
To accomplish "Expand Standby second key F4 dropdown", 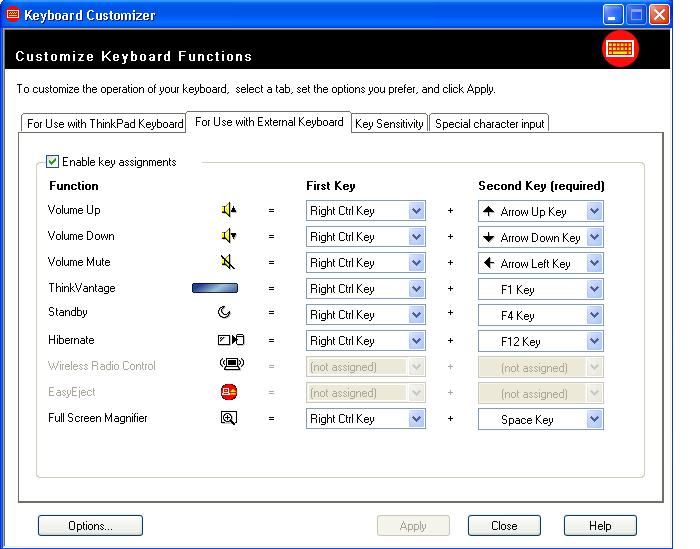I will coord(595,315).
